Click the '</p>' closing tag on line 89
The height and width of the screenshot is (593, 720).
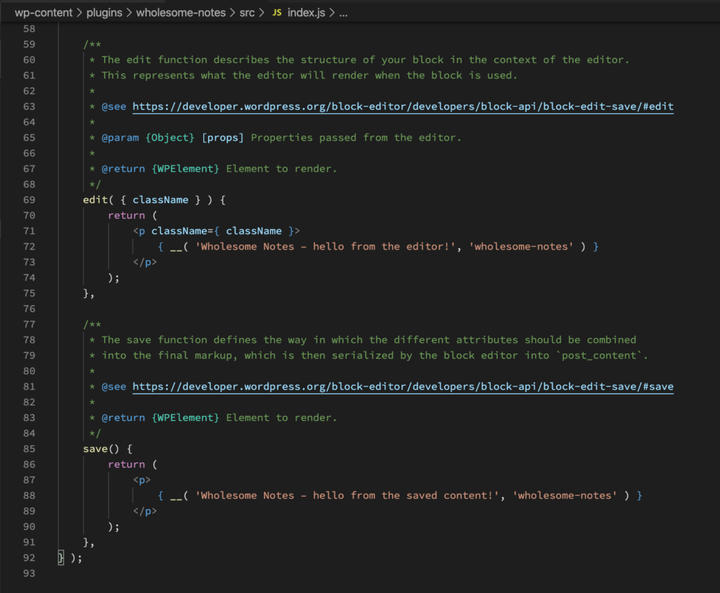pos(145,511)
